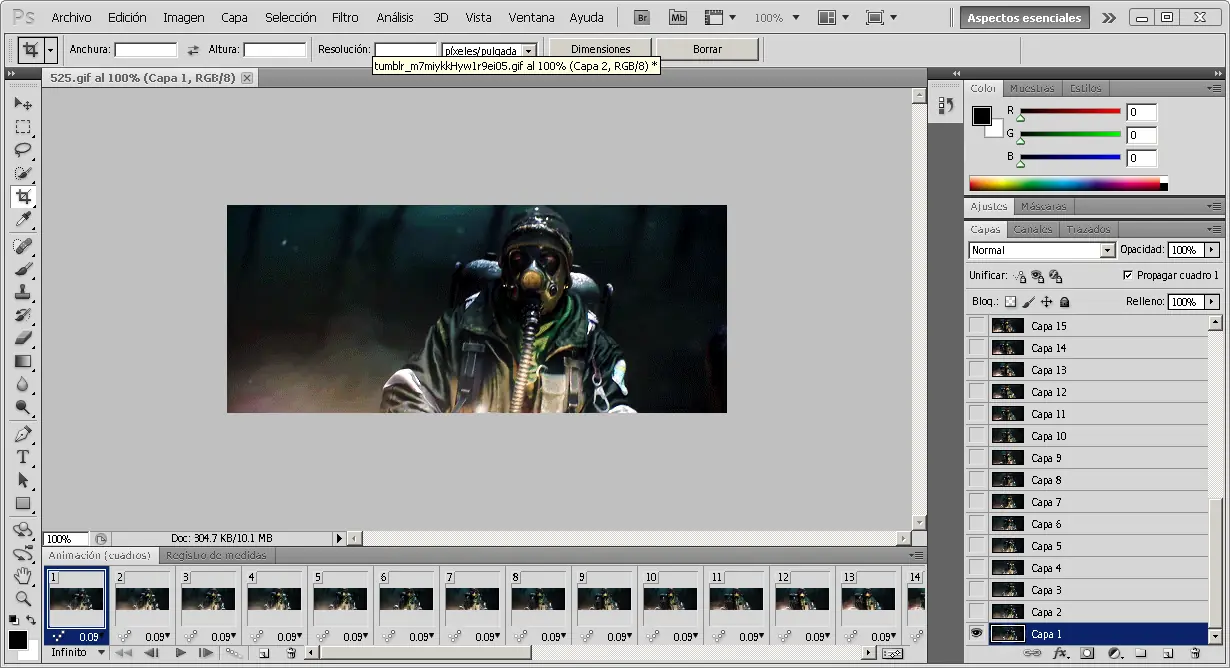
Task: Switch to Registro de medidas tab
Action: click(216, 555)
